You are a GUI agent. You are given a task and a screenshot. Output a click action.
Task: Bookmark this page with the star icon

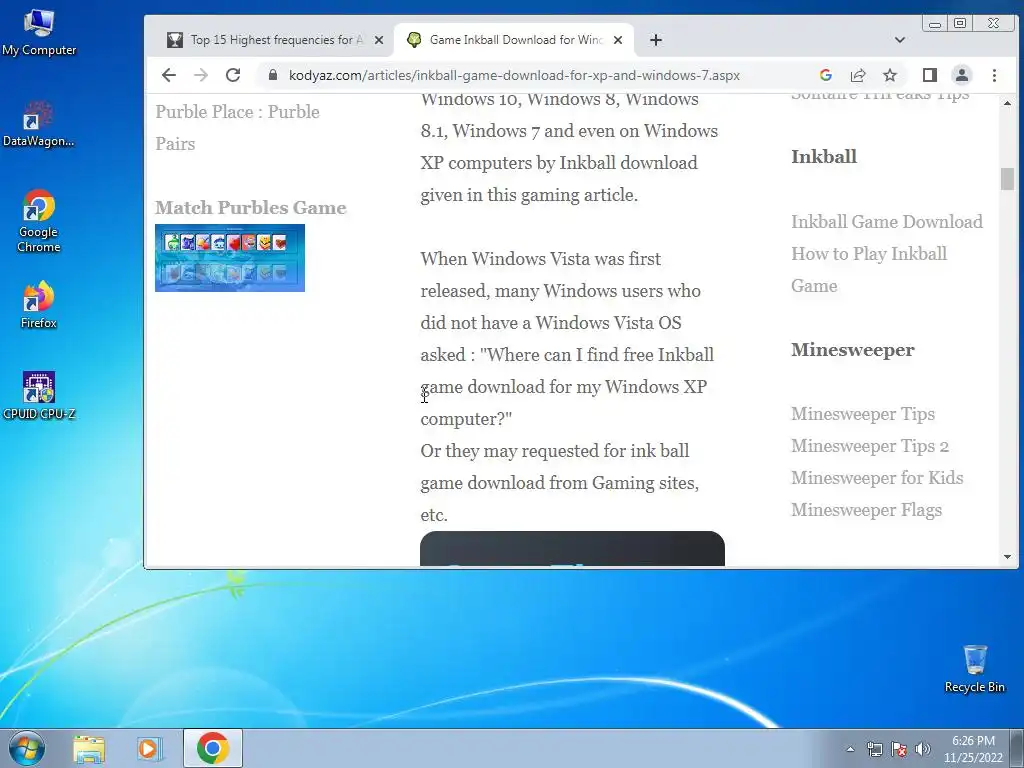tap(889, 75)
